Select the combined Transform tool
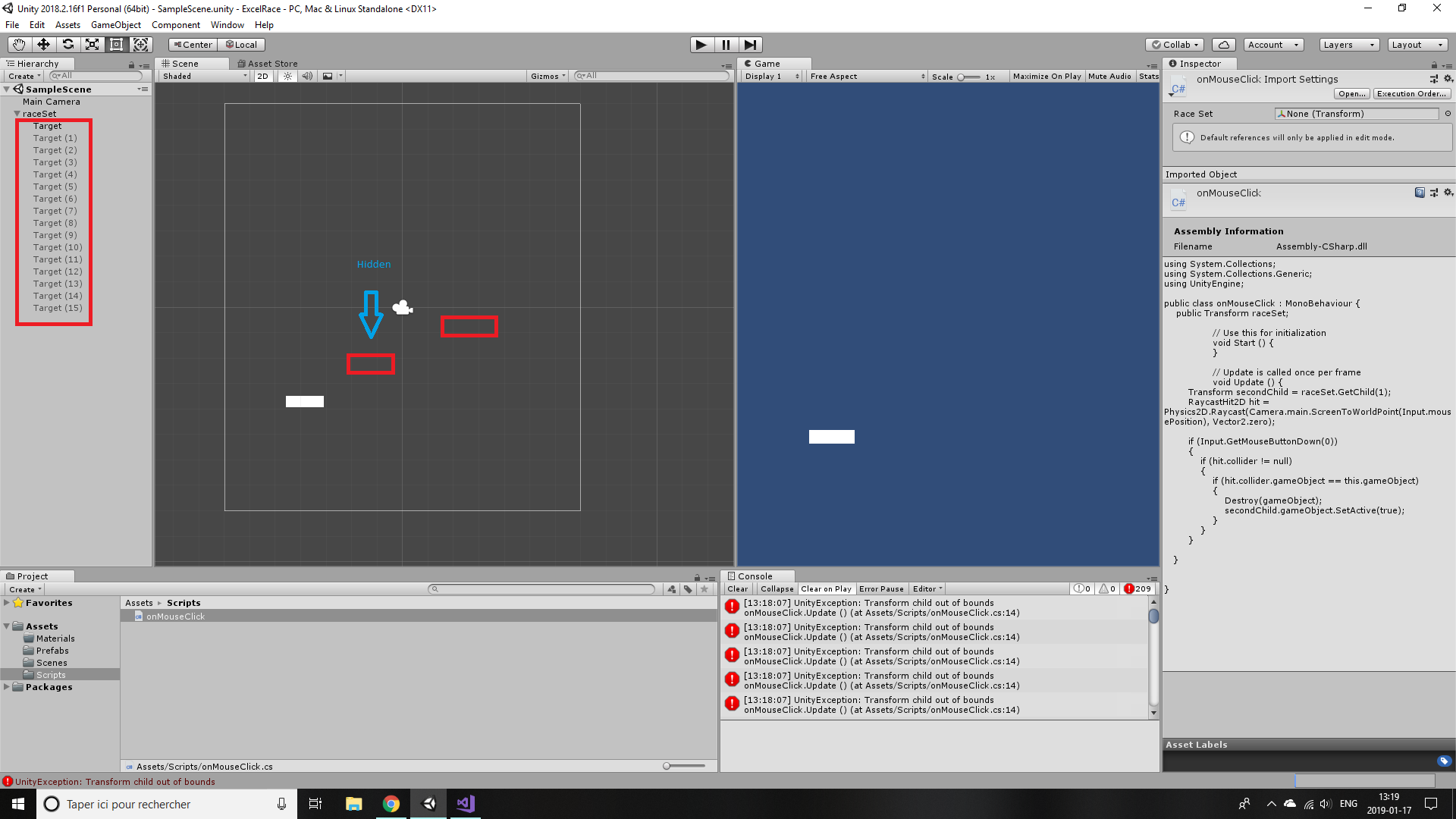The image size is (1456, 819). (x=140, y=45)
